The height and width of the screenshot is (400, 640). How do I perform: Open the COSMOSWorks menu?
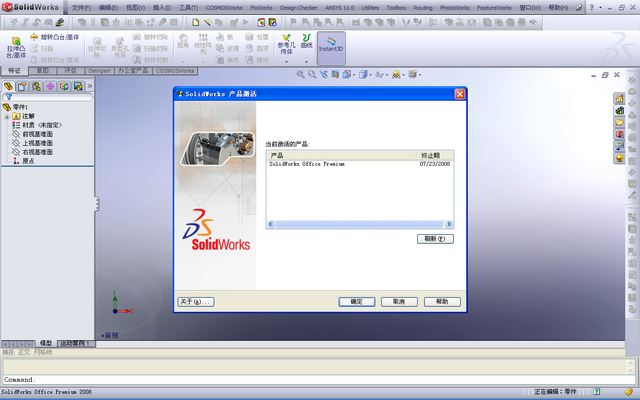(224, 8)
